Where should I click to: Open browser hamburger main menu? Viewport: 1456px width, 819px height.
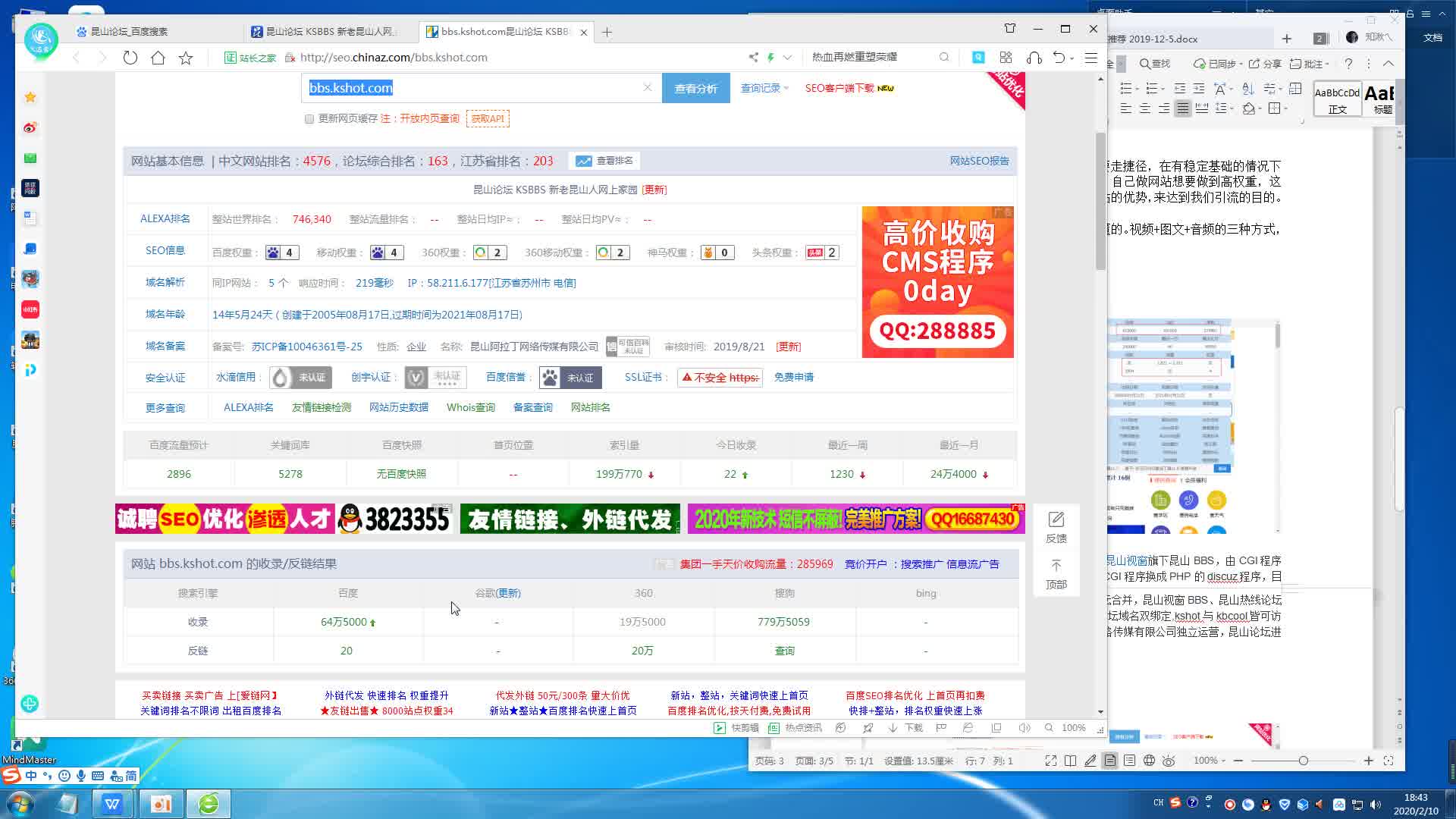(1091, 58)
